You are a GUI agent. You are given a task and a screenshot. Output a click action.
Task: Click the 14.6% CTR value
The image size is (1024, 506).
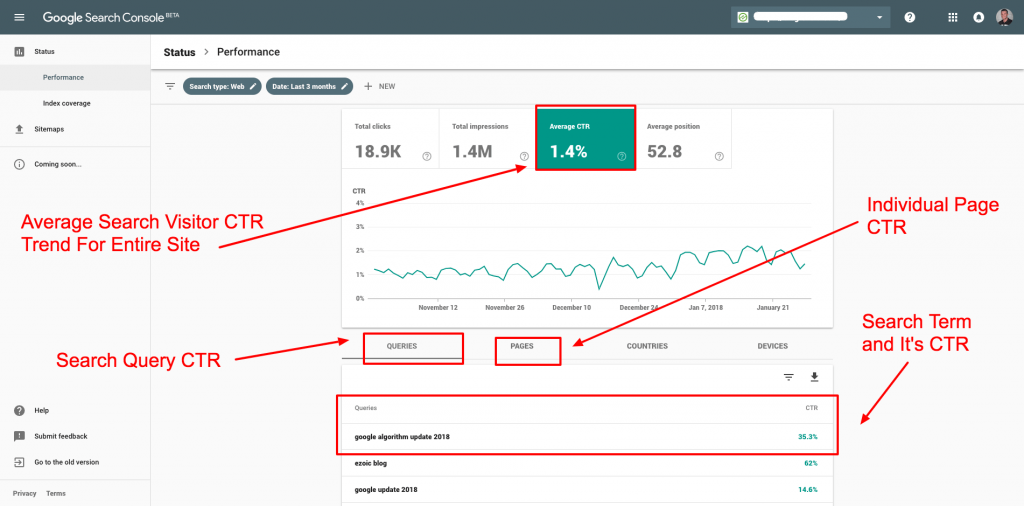click(x=808, y=489)
